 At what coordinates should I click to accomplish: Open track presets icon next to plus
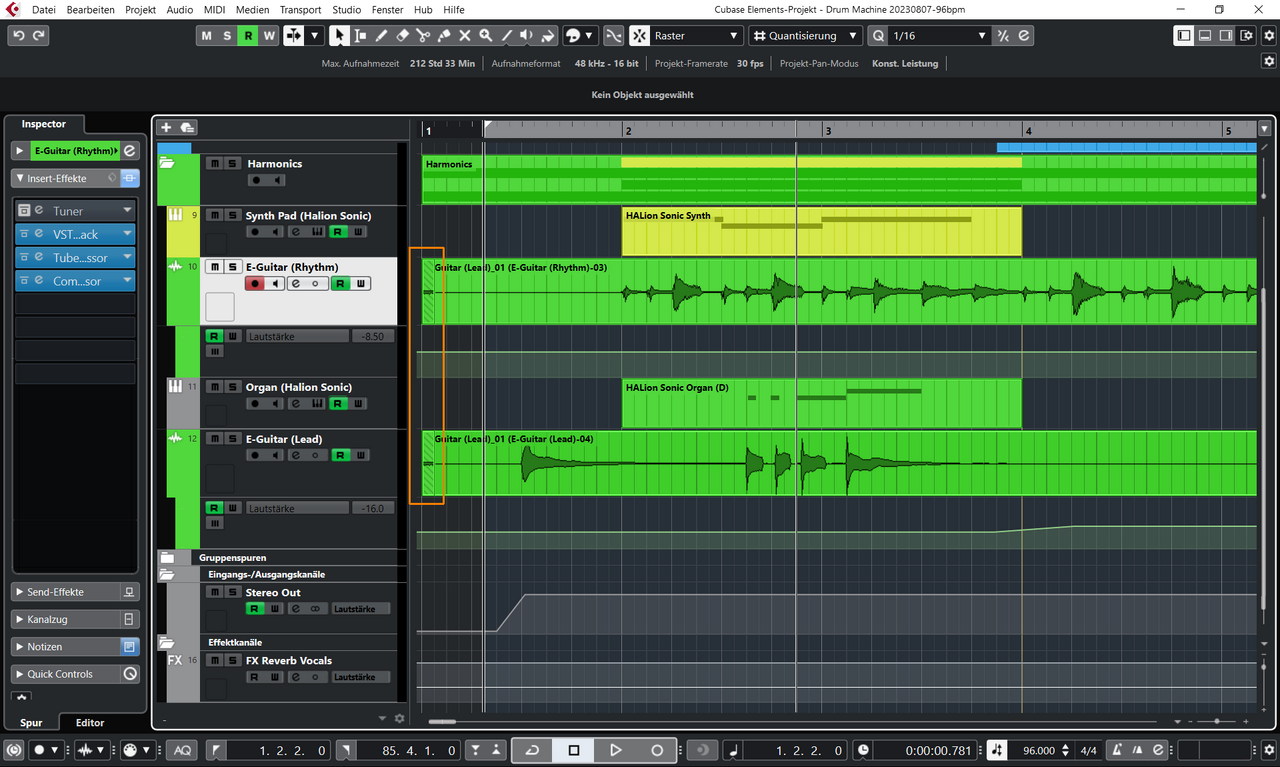(187, 127)
